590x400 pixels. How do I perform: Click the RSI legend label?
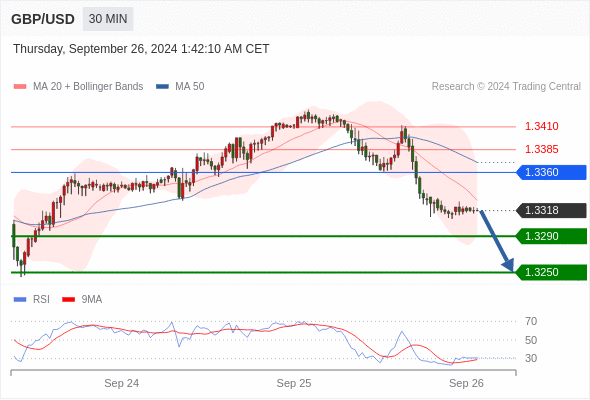click(41, 300)
